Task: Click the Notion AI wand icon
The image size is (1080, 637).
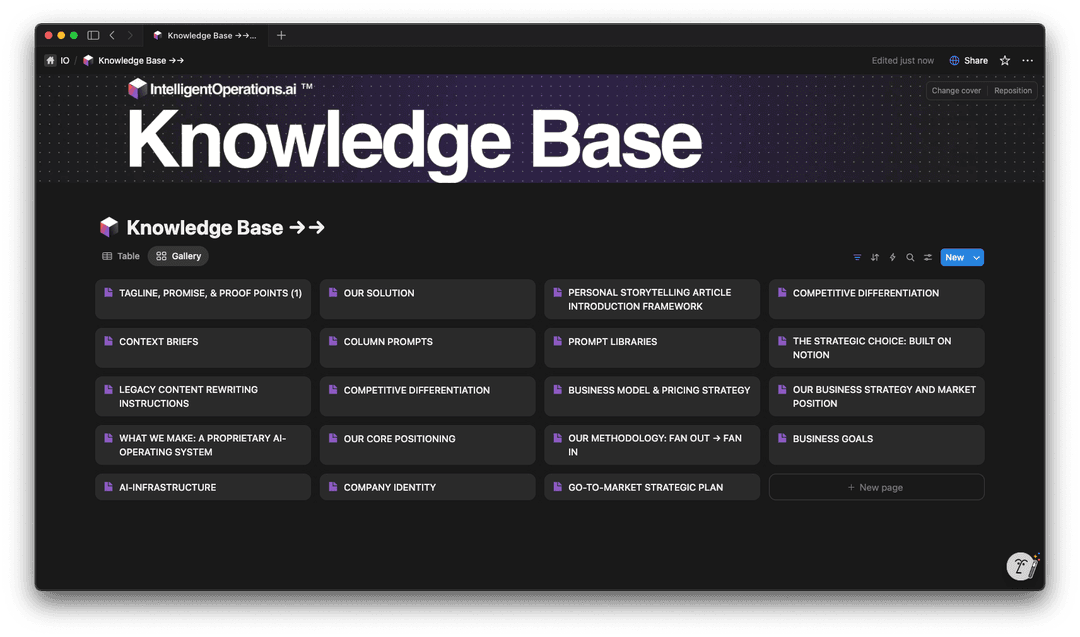Action: 1022,566
